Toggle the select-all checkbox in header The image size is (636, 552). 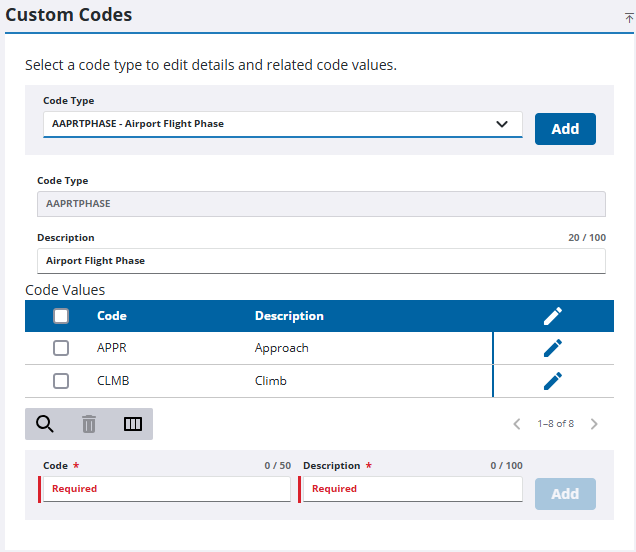point(61,316)
